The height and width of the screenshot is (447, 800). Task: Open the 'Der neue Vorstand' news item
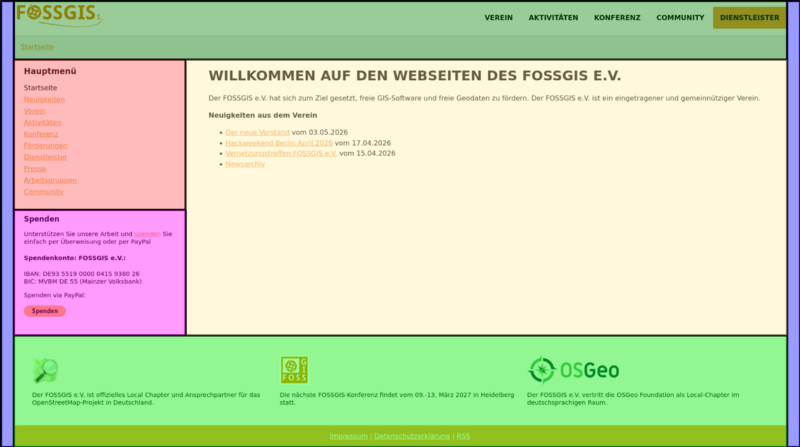tap(257, 132)
